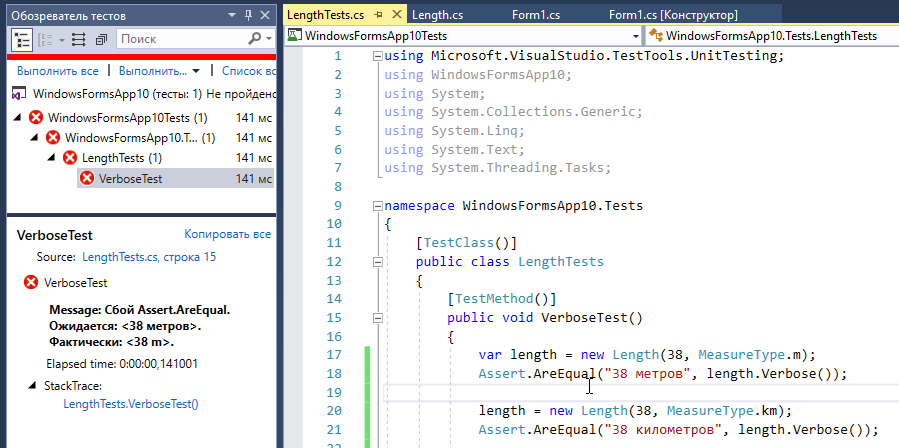This screenshot has height=448, width=899.
Task: Switch to the Form1.cs [Конструктор] tab
Action: pyautogui.click(x=673, y=14)
